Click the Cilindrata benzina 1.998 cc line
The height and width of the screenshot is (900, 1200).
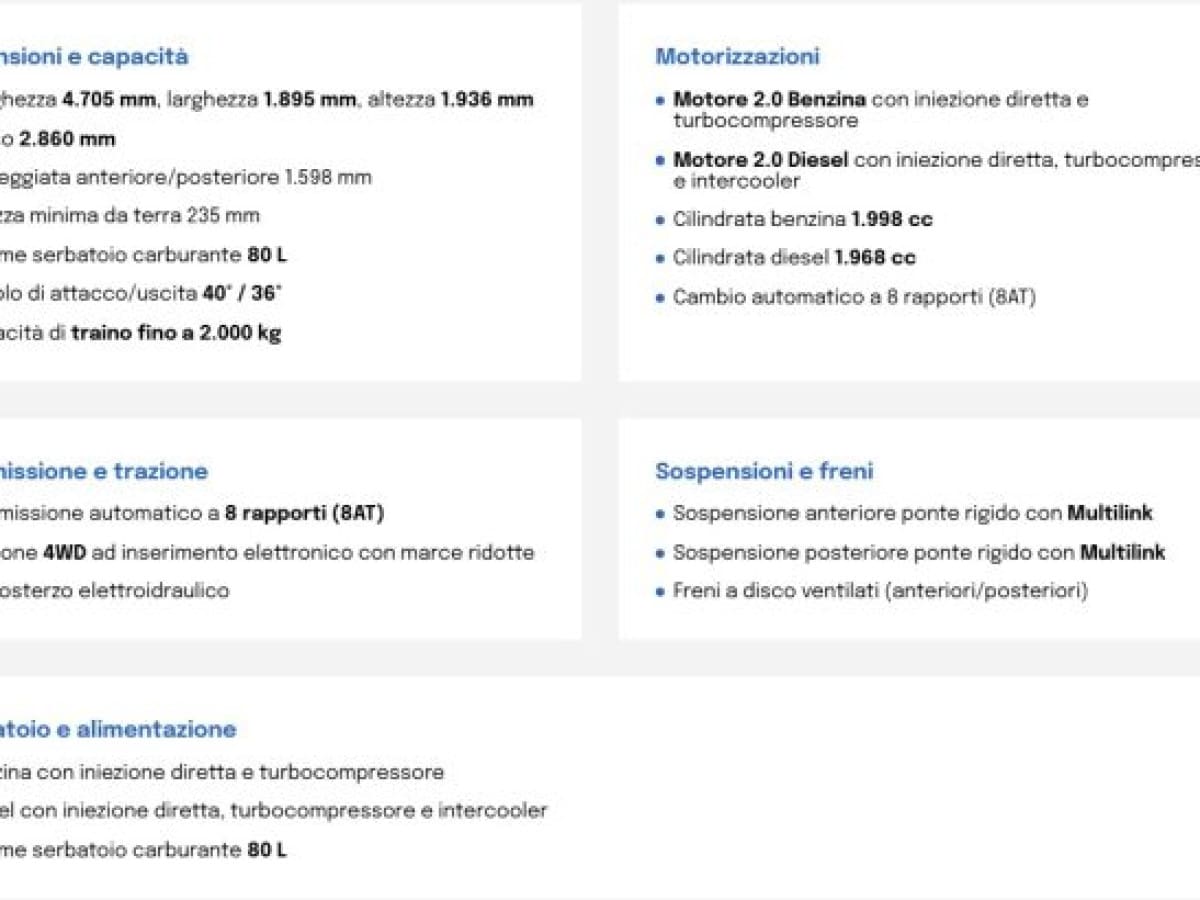pyautogui.click(x=802, y=219)
